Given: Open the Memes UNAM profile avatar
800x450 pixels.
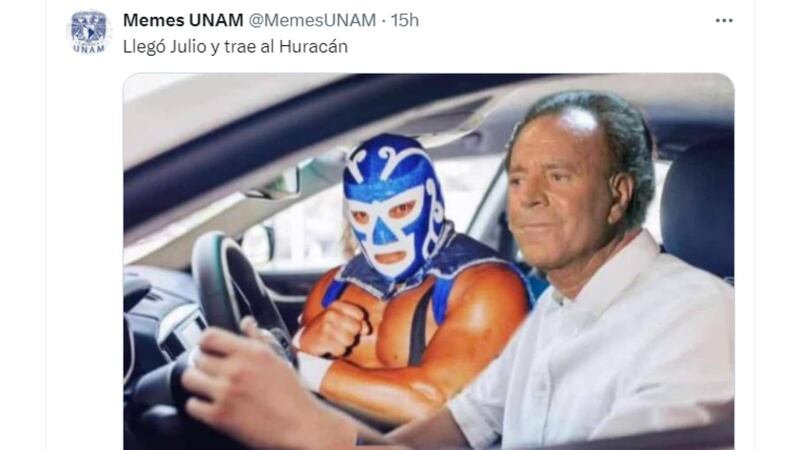Looking at the screenshot, I should point(89,32).
